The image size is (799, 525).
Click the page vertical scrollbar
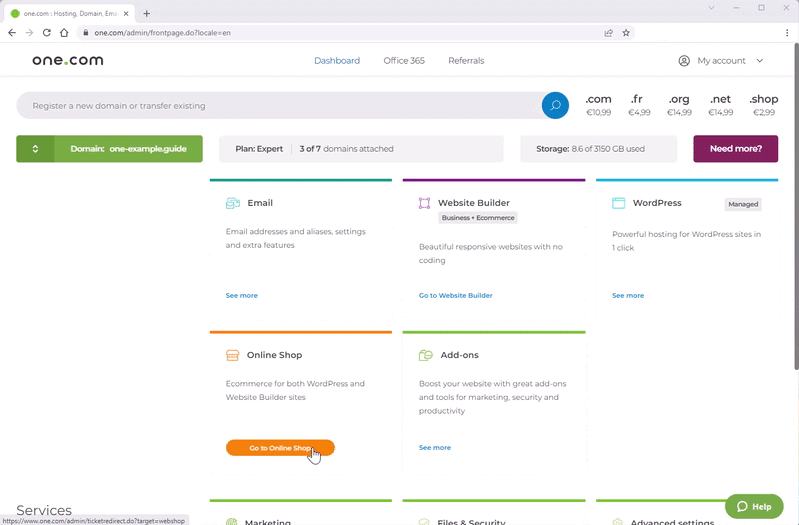(x=796, y=206)
